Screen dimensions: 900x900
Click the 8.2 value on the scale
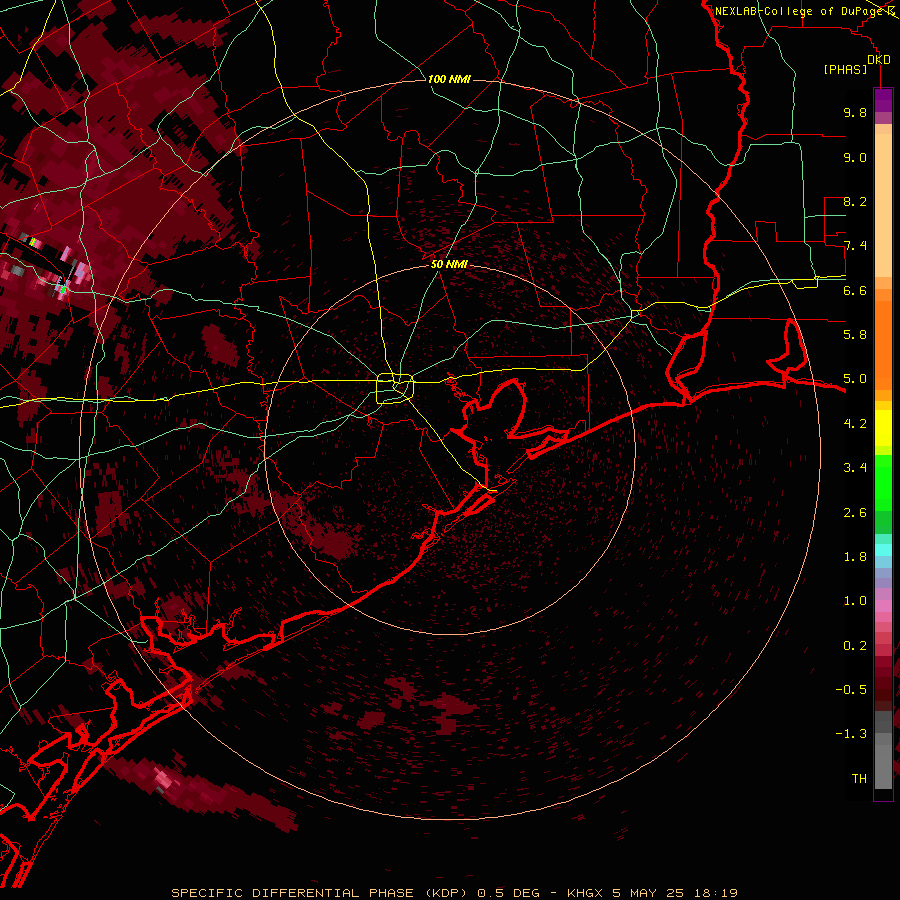(855, 201)
